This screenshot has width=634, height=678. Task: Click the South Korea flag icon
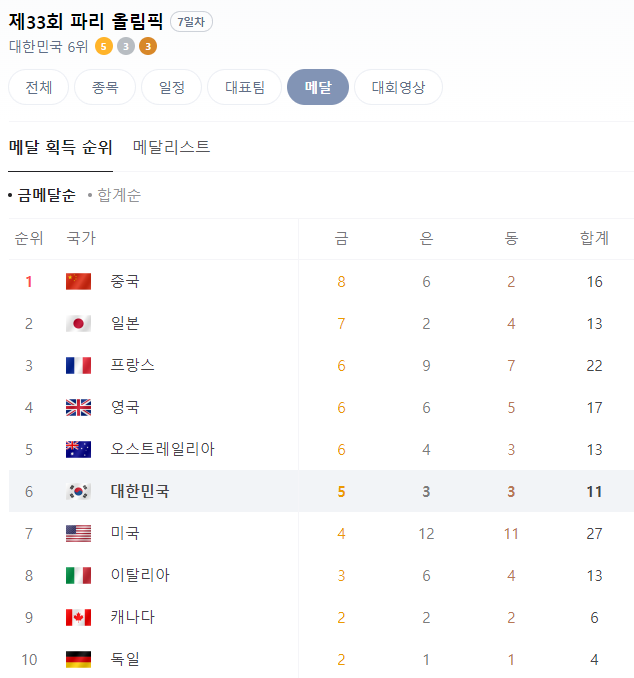click(x=78, y=491)
